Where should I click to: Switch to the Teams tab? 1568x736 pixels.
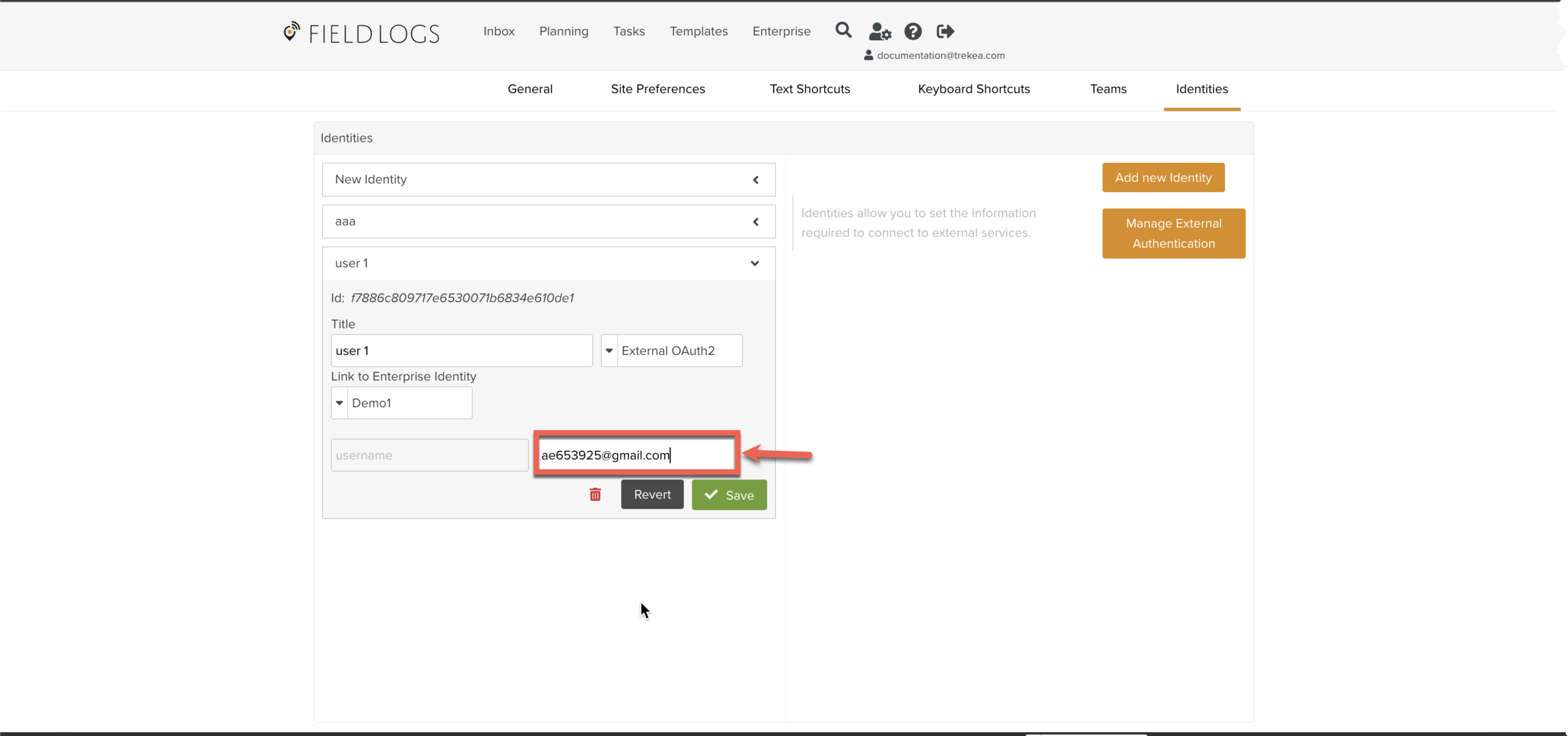point(1108,89)
